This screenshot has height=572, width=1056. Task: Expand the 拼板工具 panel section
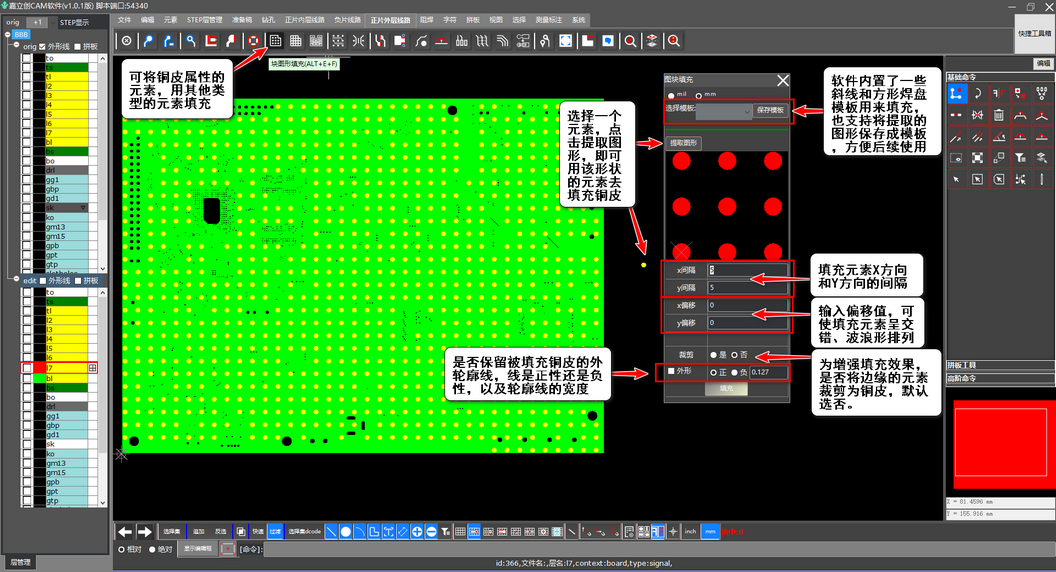click(1000, 364)
